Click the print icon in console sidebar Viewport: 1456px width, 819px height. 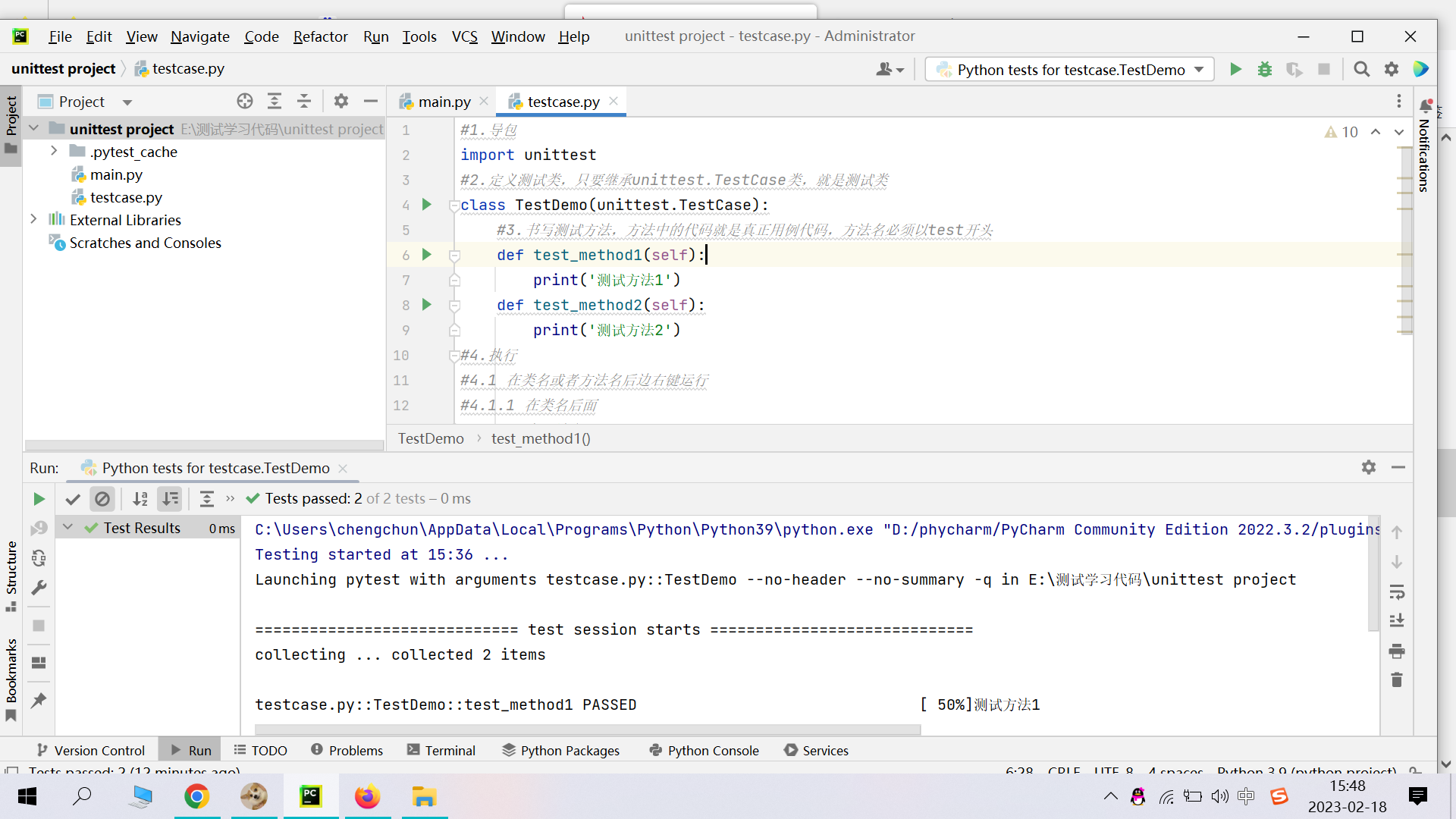(1397, 651)
